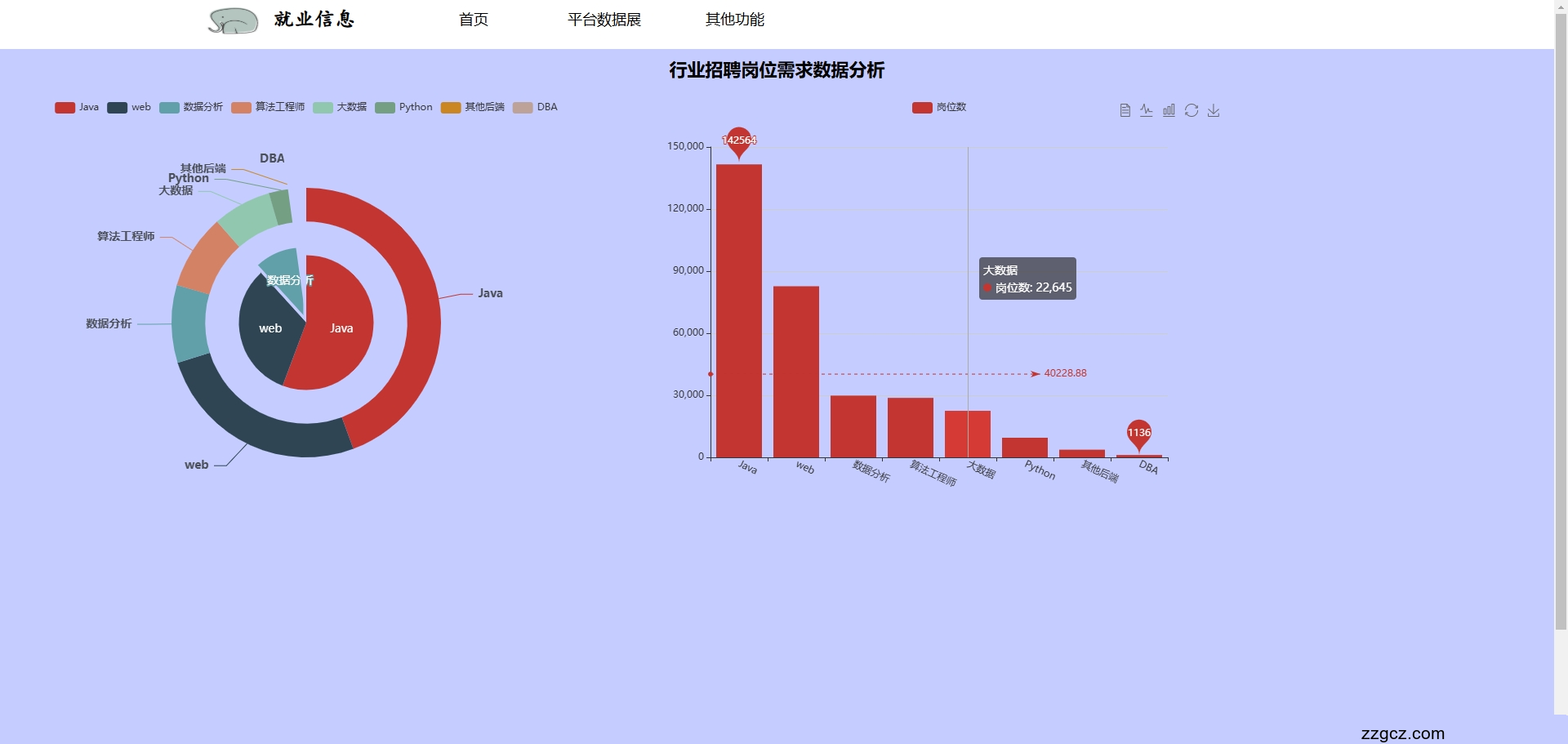
Task: Toggle the 岗位数 legend on bar chart
Action: pos(938,107)
